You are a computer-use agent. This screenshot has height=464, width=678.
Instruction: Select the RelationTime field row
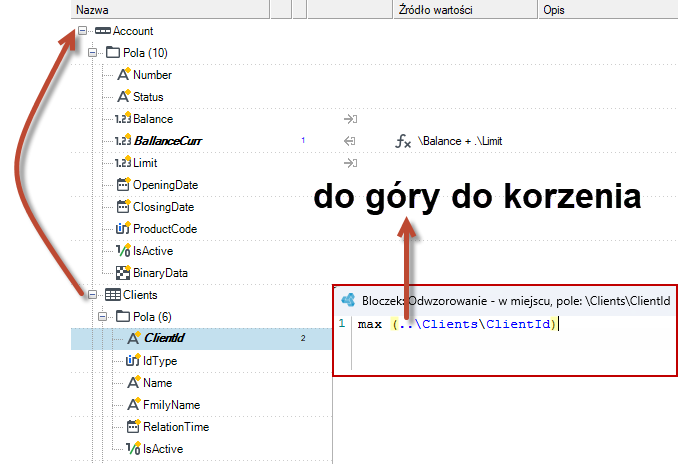coord(176,426)
